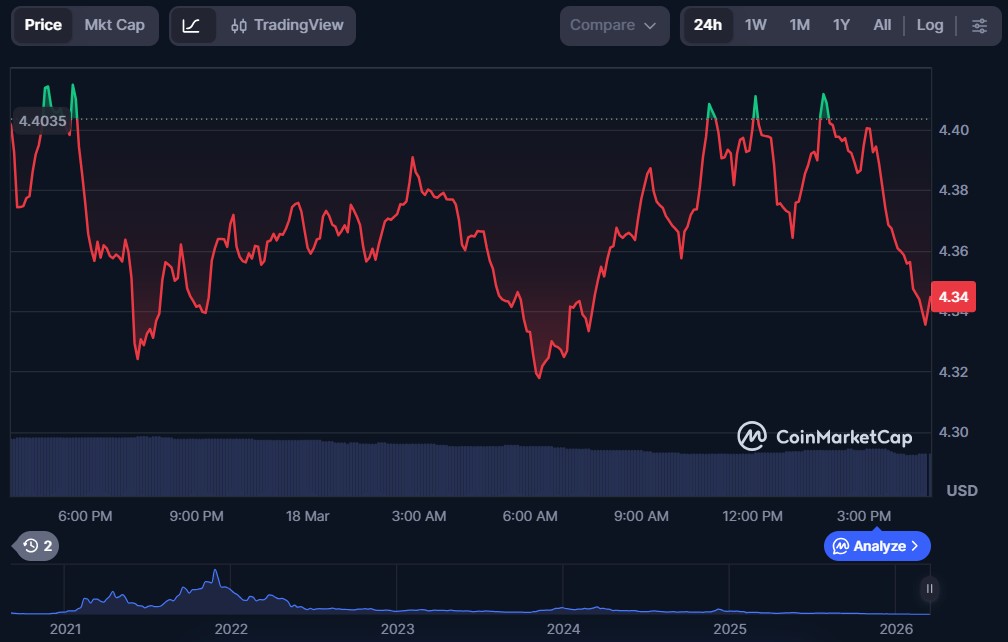The image size is (1008, 642).
Task: Switch chart to Mkt Cap view
Action: (114, 25)
